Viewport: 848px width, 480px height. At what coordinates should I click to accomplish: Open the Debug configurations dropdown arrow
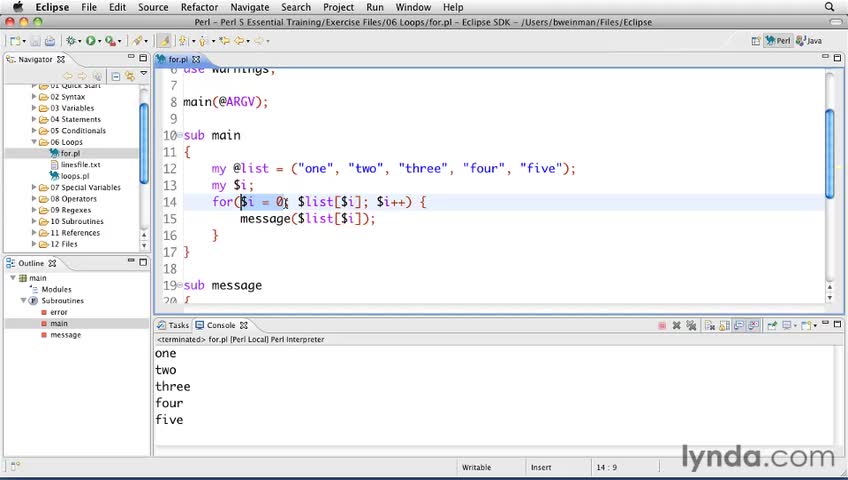coord(80,41)
